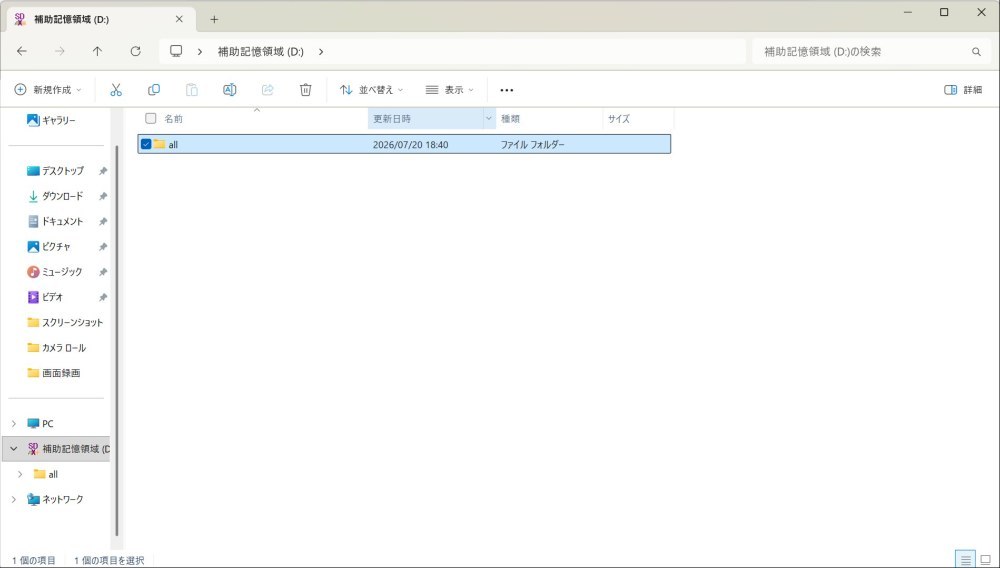Collapse the 補助記憶領域 tree node
1000x568 pixels.
(x=14, y=449)
